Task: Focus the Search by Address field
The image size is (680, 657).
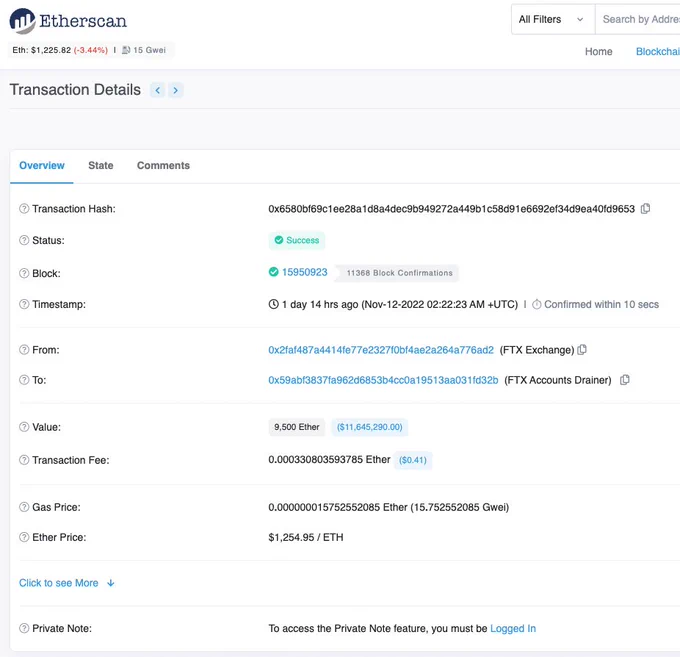Action: pos(638,20)
